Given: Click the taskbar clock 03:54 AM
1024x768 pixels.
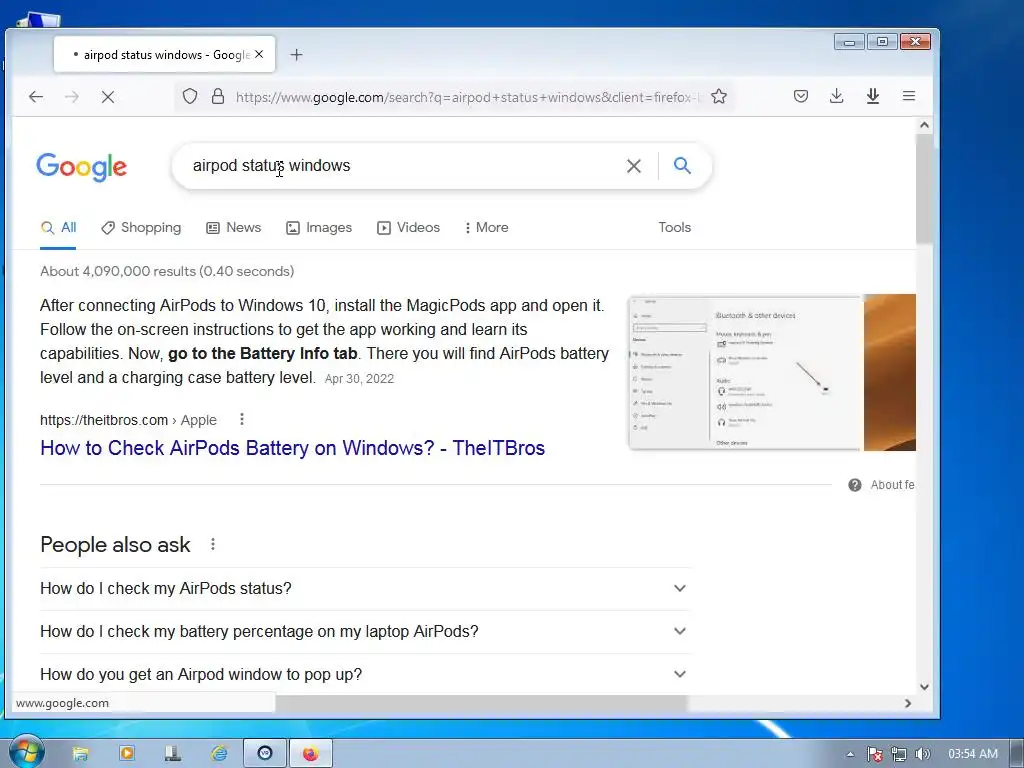Looking at the screenshot, I should click(x=973, y=754).
